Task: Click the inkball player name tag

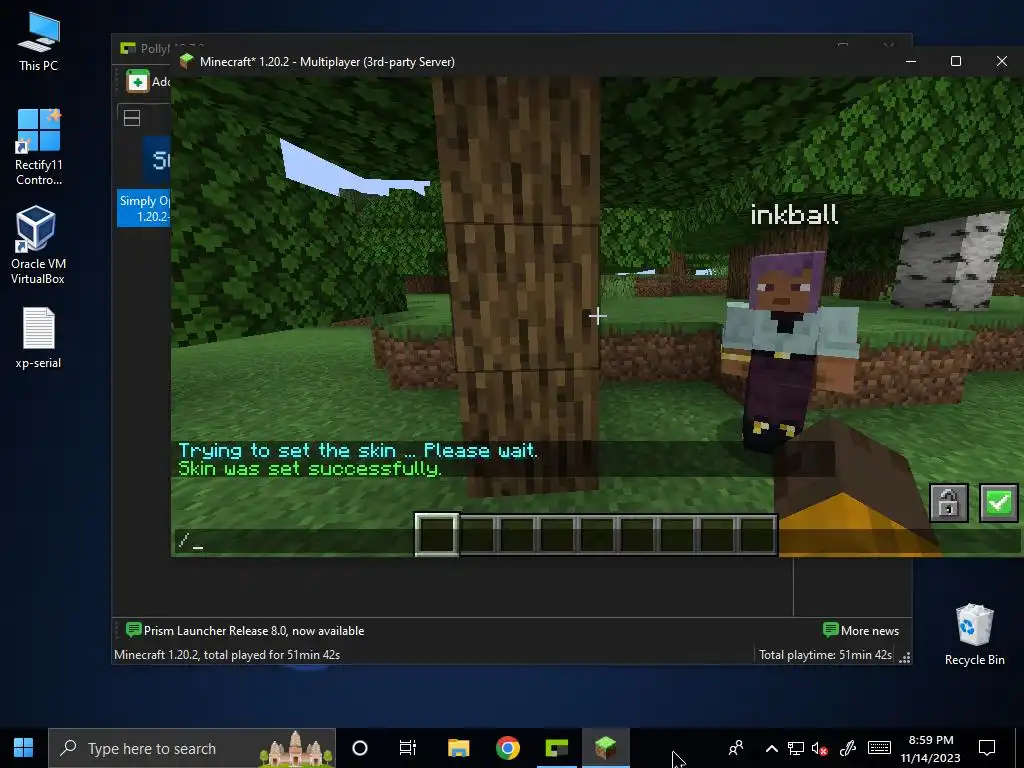Action: 793,214
